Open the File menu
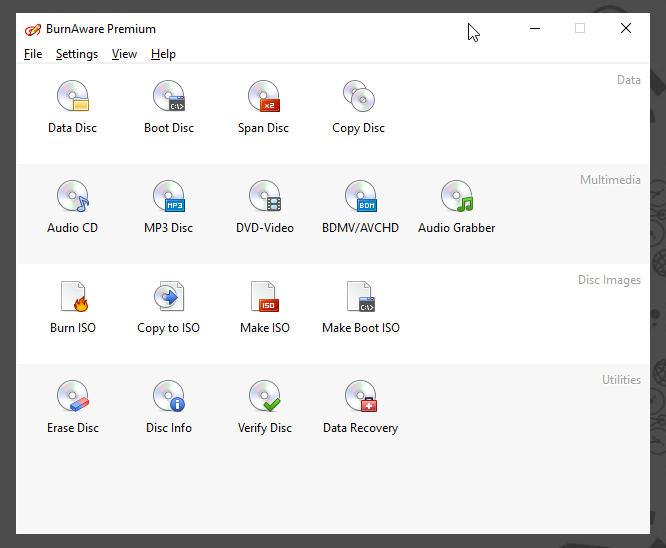 [33, 54]
